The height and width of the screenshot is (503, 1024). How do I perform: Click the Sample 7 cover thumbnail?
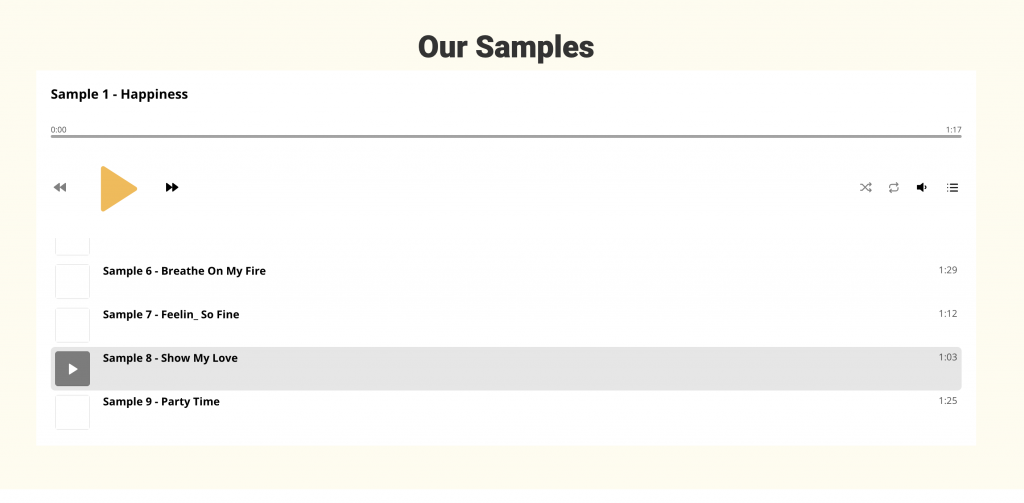point(72,325)
